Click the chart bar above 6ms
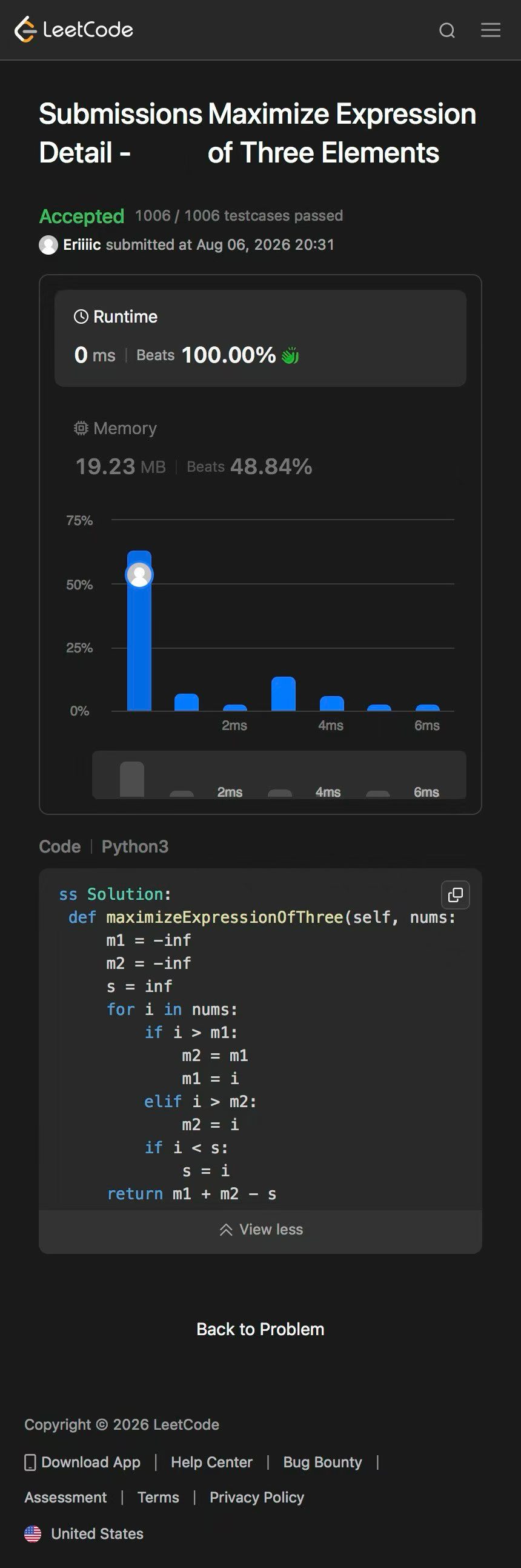521x1568 pixels. pyautogui.click(x=427, y=708)
